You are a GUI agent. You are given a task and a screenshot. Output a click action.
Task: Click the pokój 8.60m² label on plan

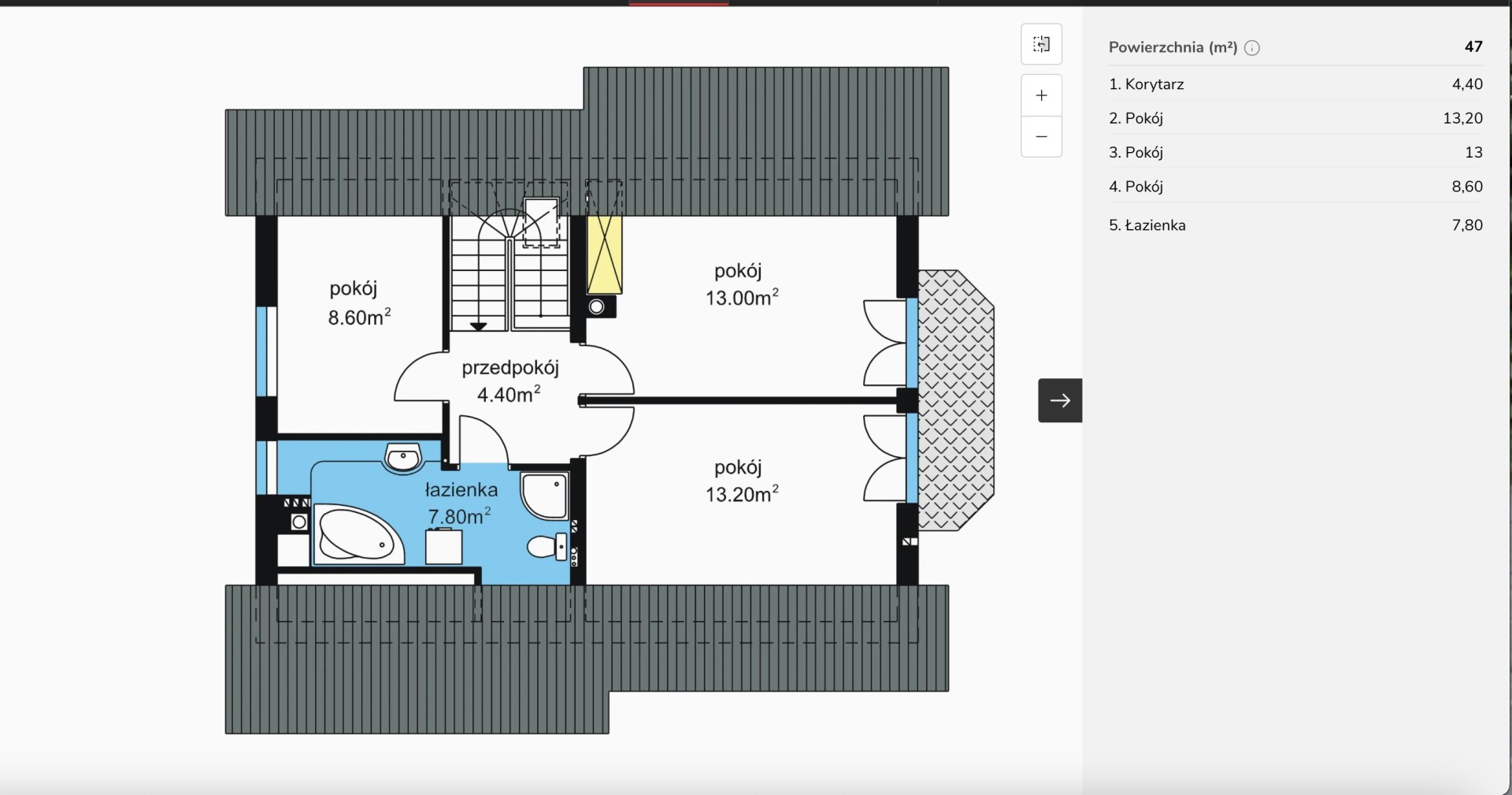tap(358, 303)
